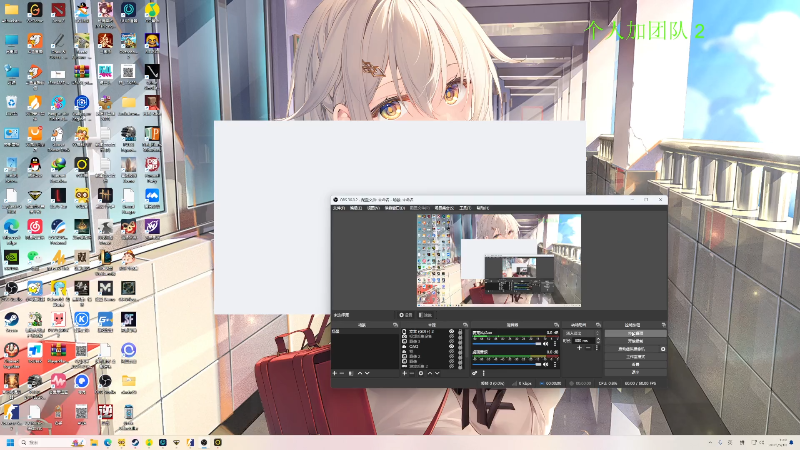Move source up in Sources dock

point(430,373)
